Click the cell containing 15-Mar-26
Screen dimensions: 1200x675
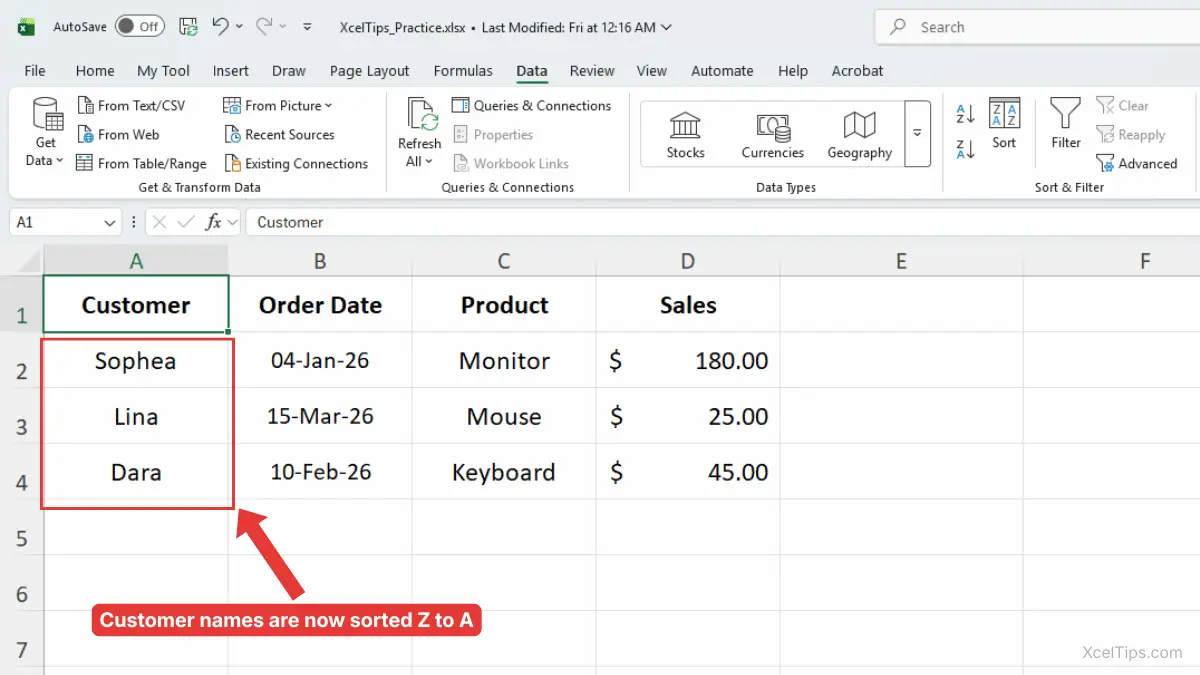tap(320, 417)
